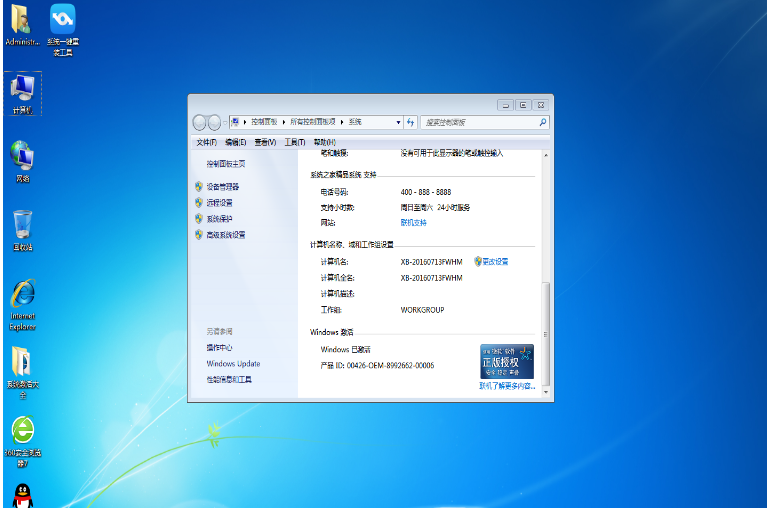Open 系统保护 from the sidebar
Viewport: 767px width, 508px height.
point(219,219)
